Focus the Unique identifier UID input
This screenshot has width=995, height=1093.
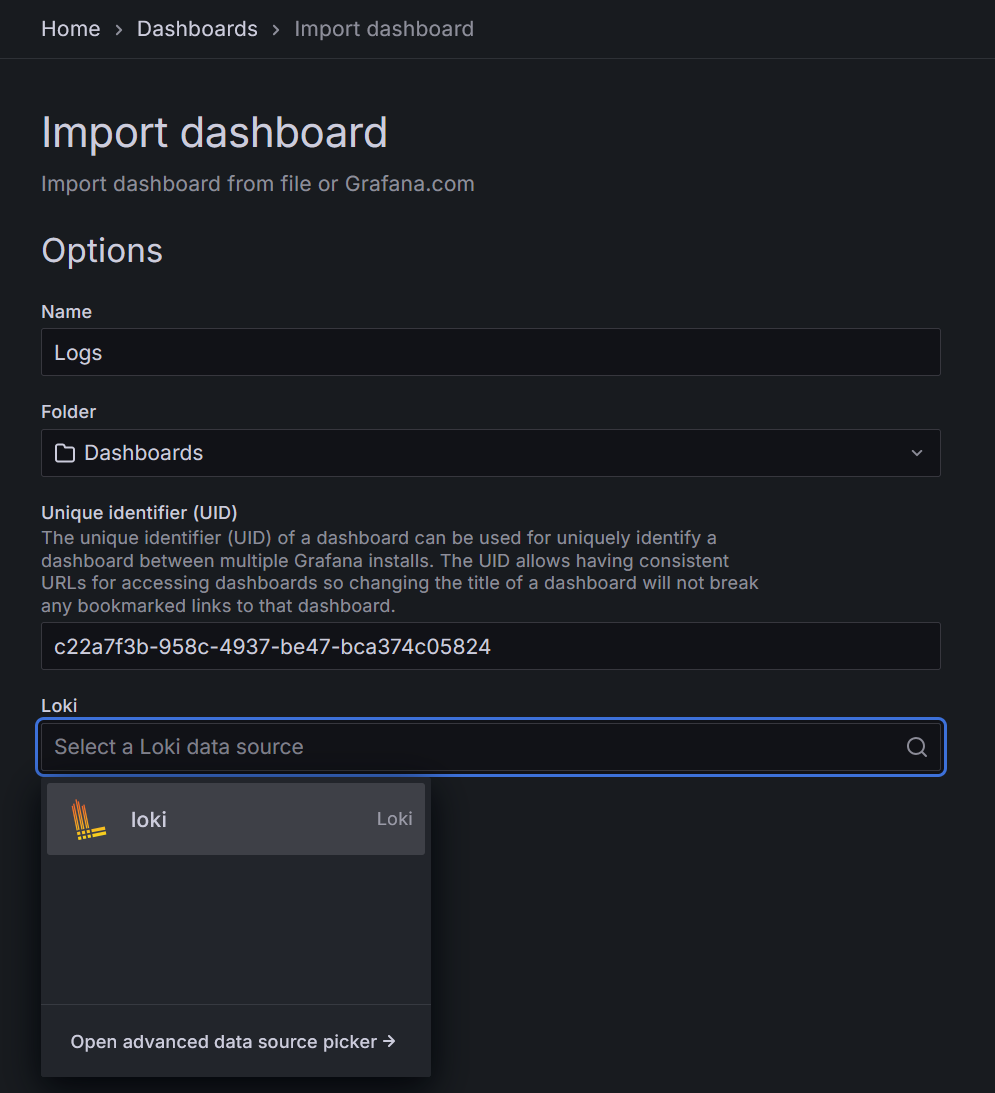[x=490, y=645]
